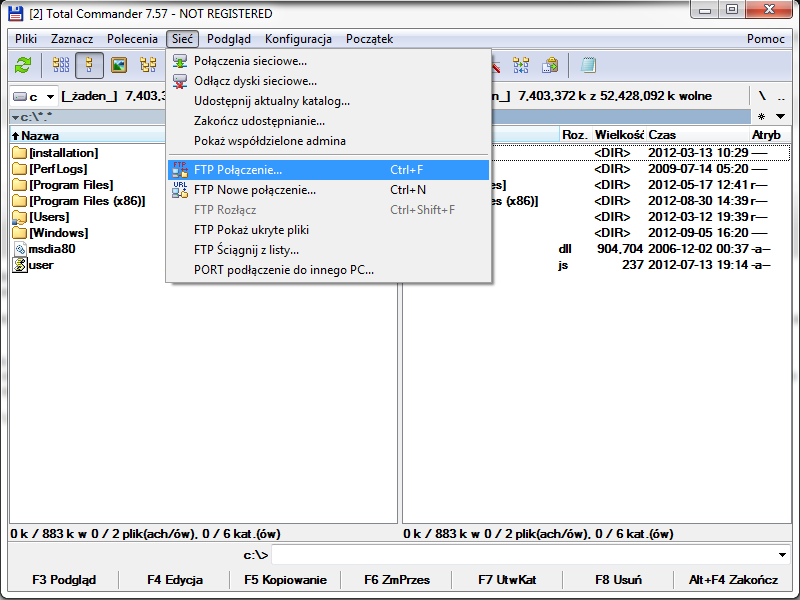800x600 pixels.
Task: Choose Pokaż współdzielone admina entry
Action: coord(328,141)
